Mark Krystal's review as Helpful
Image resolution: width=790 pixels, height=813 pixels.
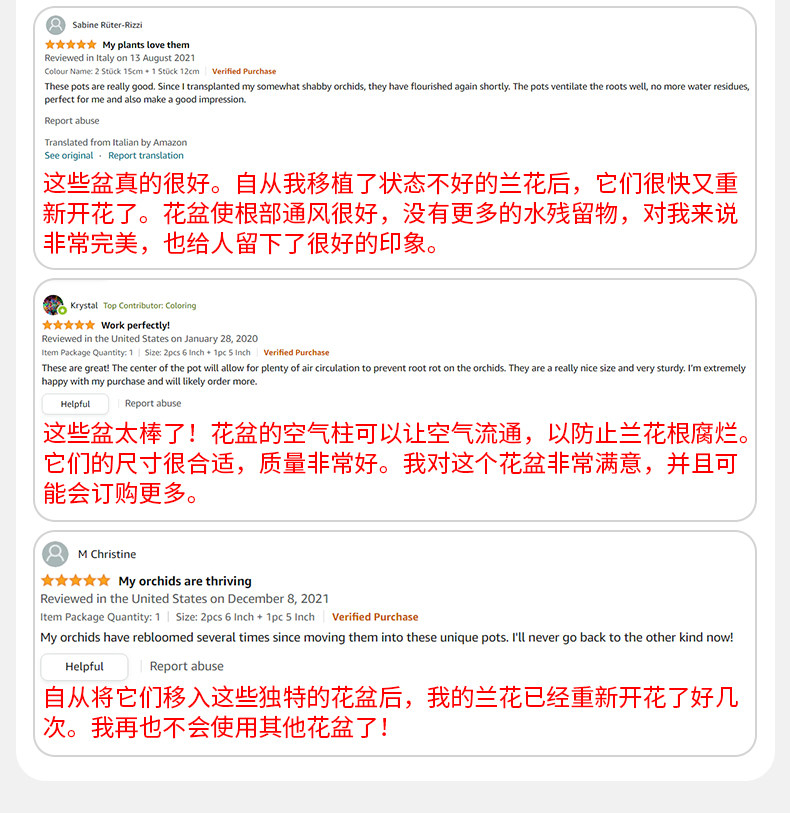[x=75, y=404]
